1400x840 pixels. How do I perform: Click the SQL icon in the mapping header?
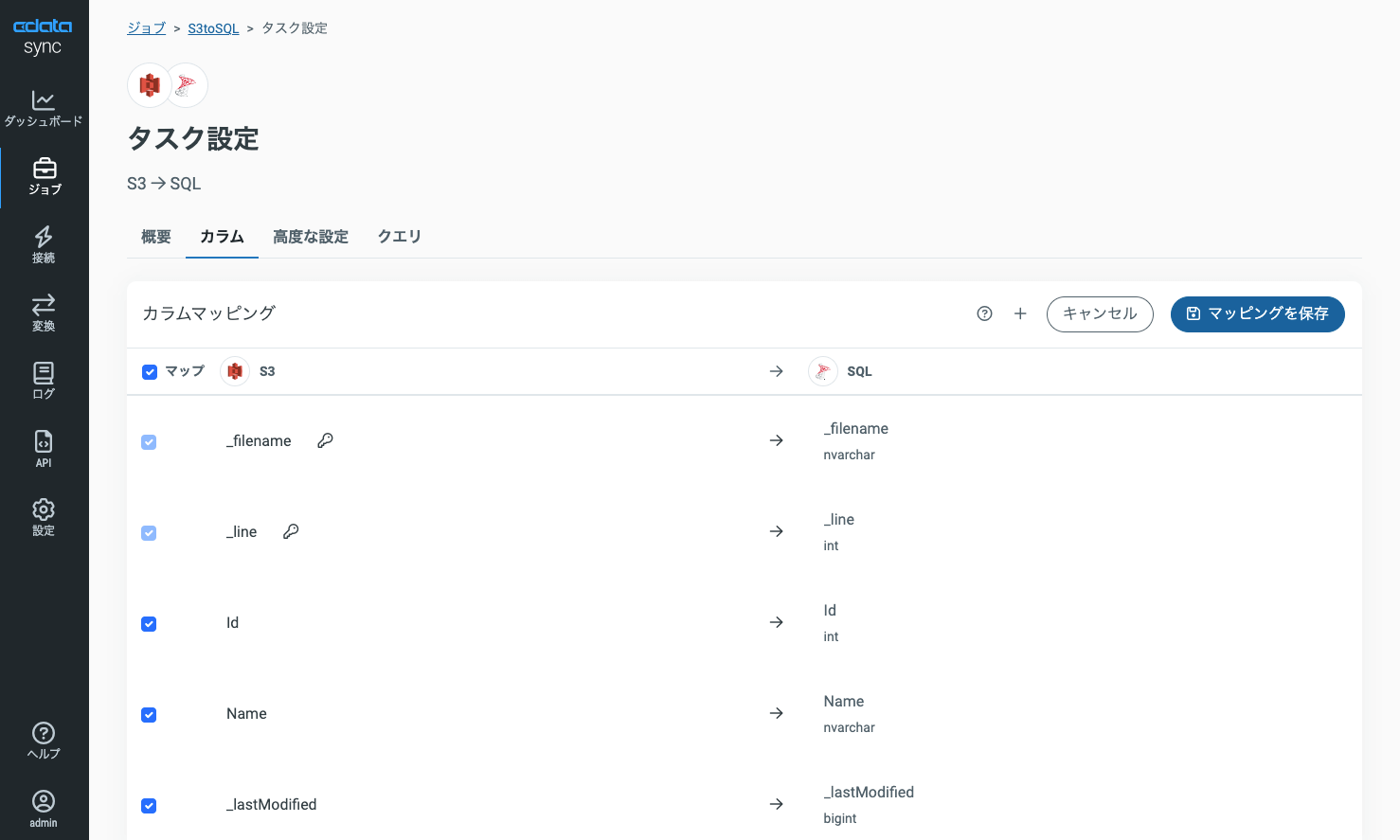tap(823, 371)
